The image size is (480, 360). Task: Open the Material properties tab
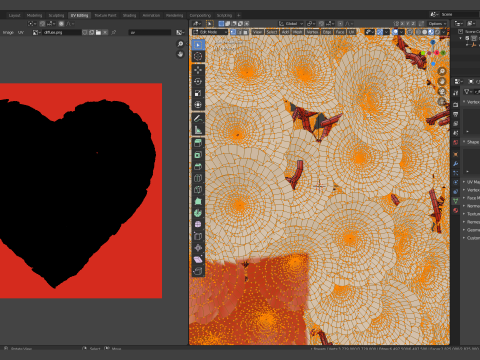coord(456,210)
